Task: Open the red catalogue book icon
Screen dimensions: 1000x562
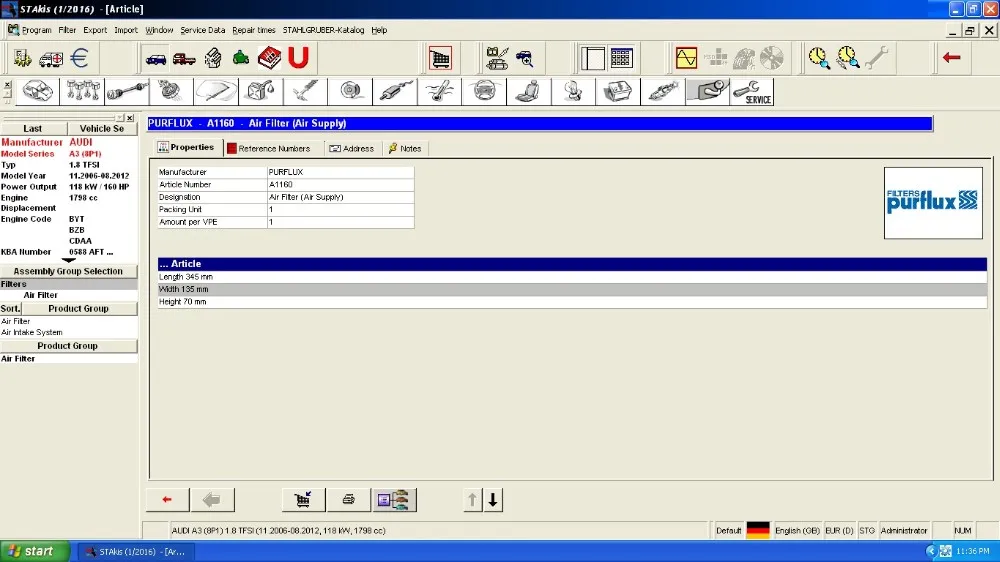Action: click(x=269, y=58)
